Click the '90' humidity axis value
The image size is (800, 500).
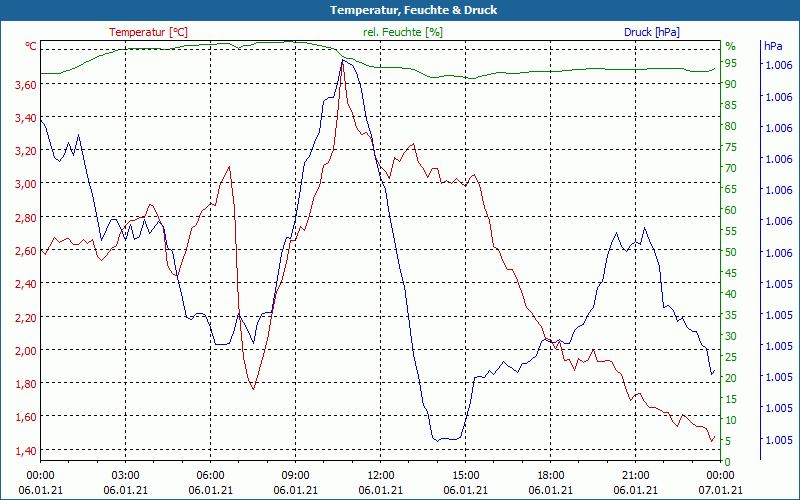[731, 84]
